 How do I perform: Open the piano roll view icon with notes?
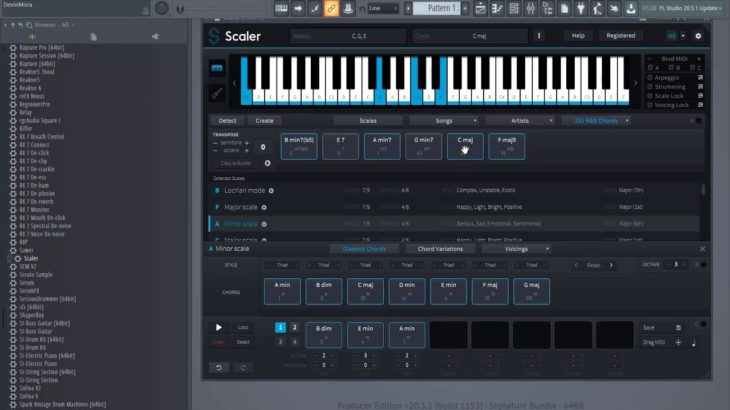pos(497,8)
